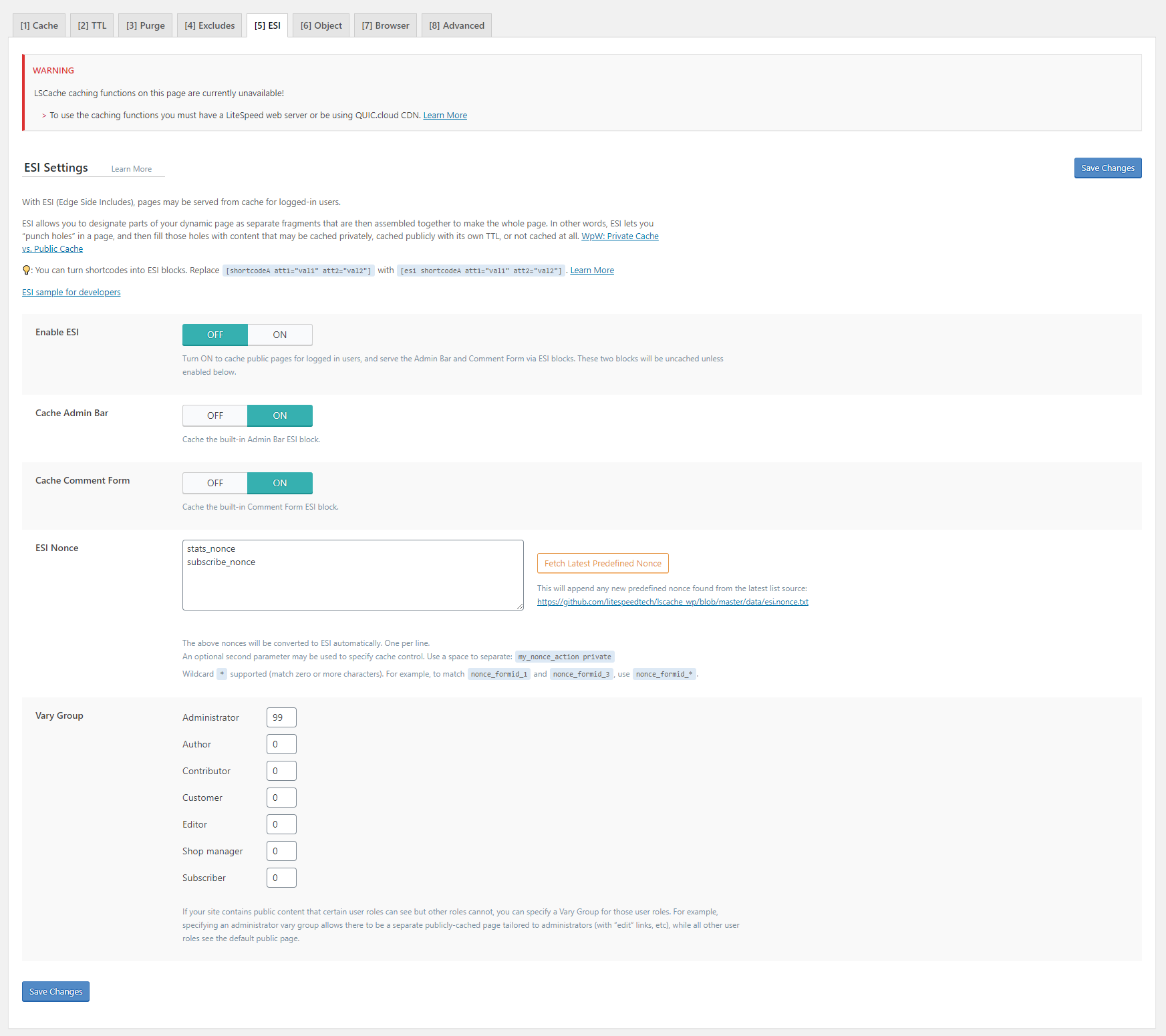Click the WARNING heading text
Image resolution: width=1166 pixels, height=1036 pixels.
coord(53,71)
